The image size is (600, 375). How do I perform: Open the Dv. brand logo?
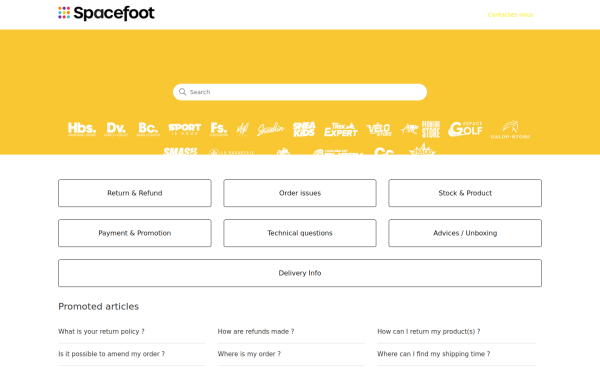pos(116,129)
